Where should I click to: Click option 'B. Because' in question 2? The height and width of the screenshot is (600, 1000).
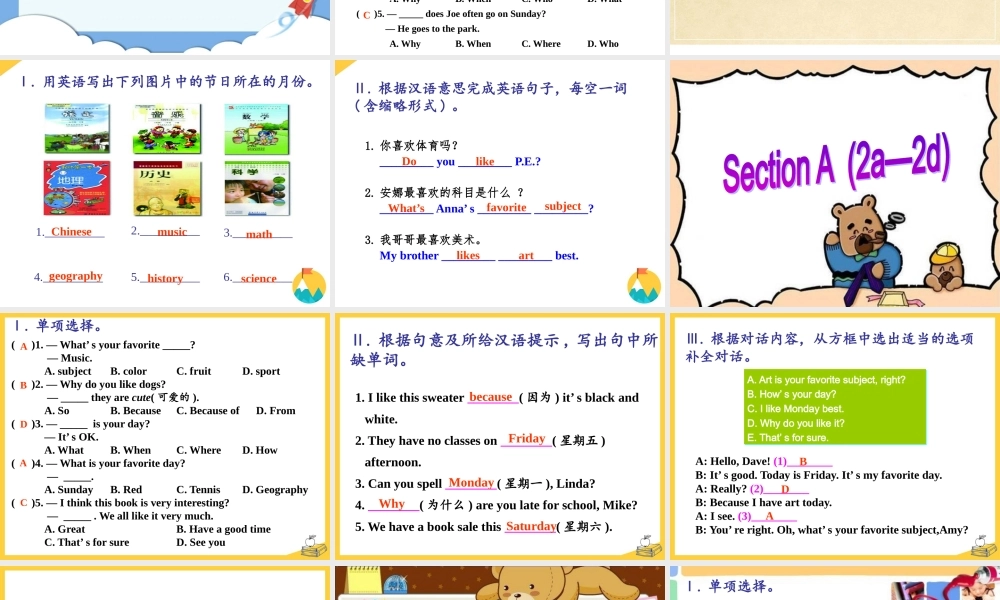pos(135,411)
